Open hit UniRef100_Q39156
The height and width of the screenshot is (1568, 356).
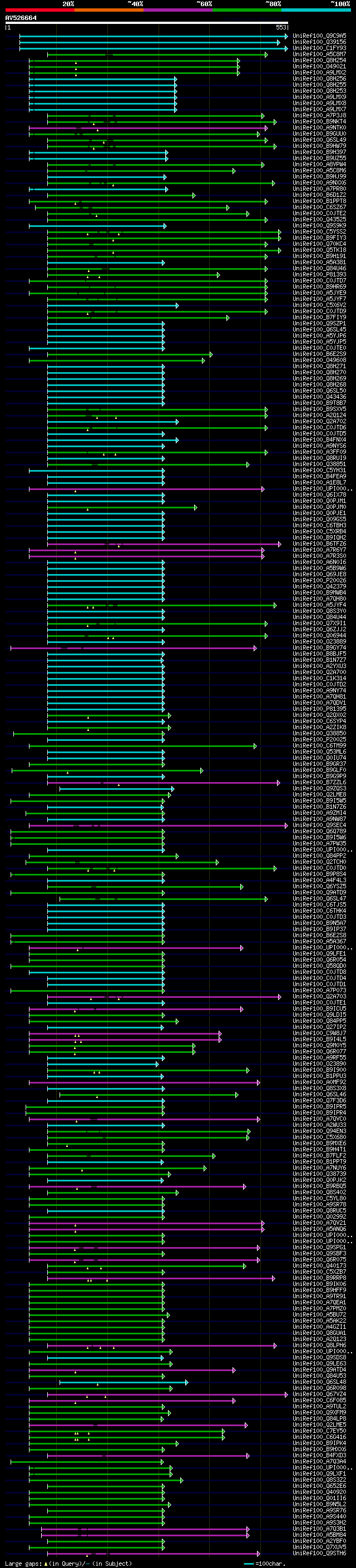tap(319, 42)
